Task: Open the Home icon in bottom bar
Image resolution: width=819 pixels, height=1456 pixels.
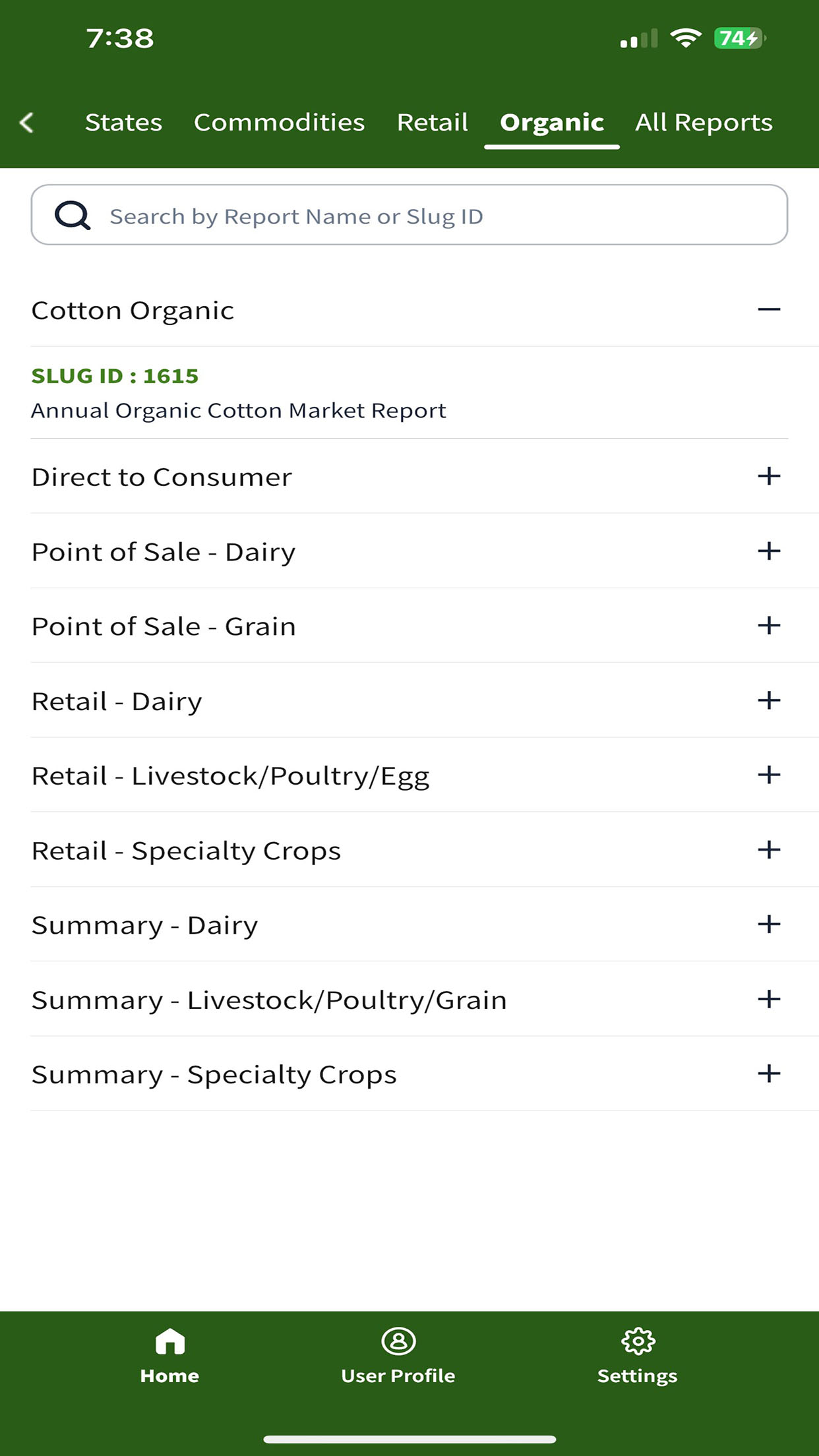Action: tap(169, 1341)
